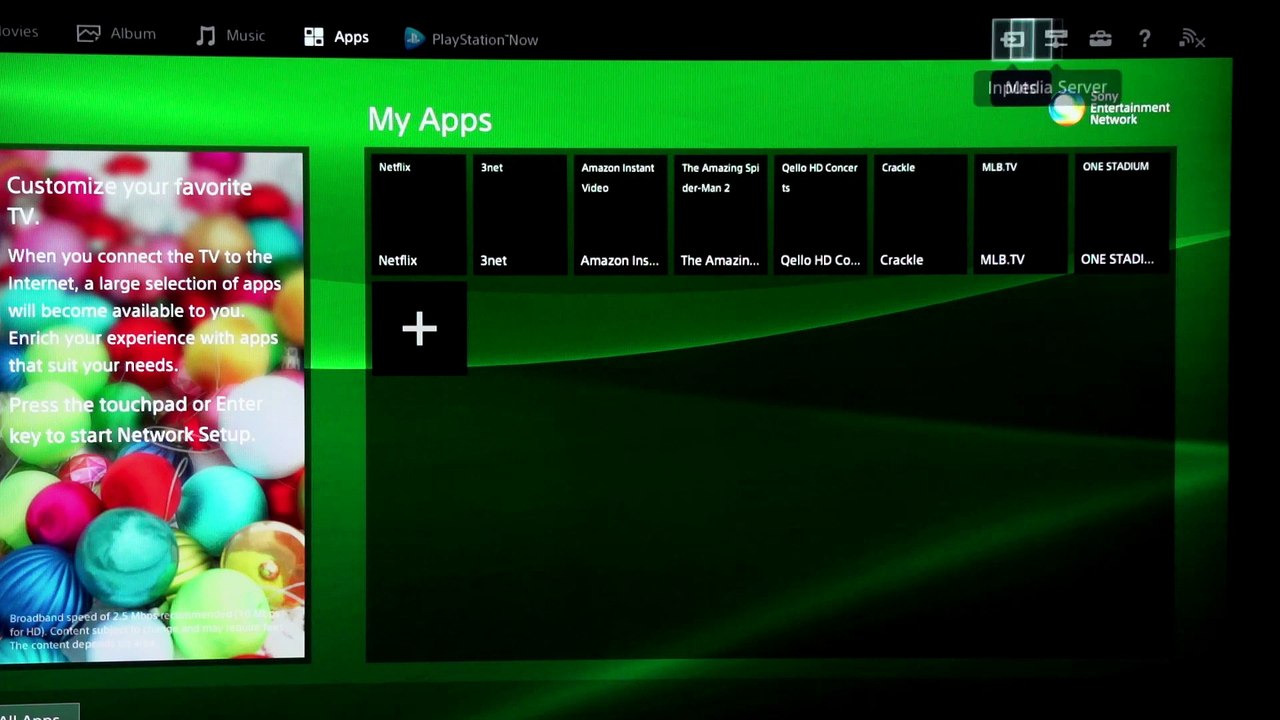Check the network status icon
Viewport: 1280px width, 720px height.
click(x=1192, y=39)
